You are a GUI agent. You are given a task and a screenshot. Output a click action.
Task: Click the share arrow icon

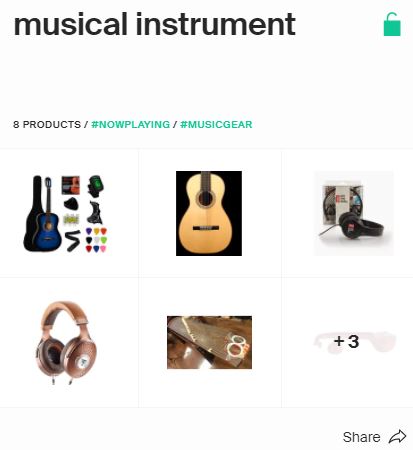398,436
